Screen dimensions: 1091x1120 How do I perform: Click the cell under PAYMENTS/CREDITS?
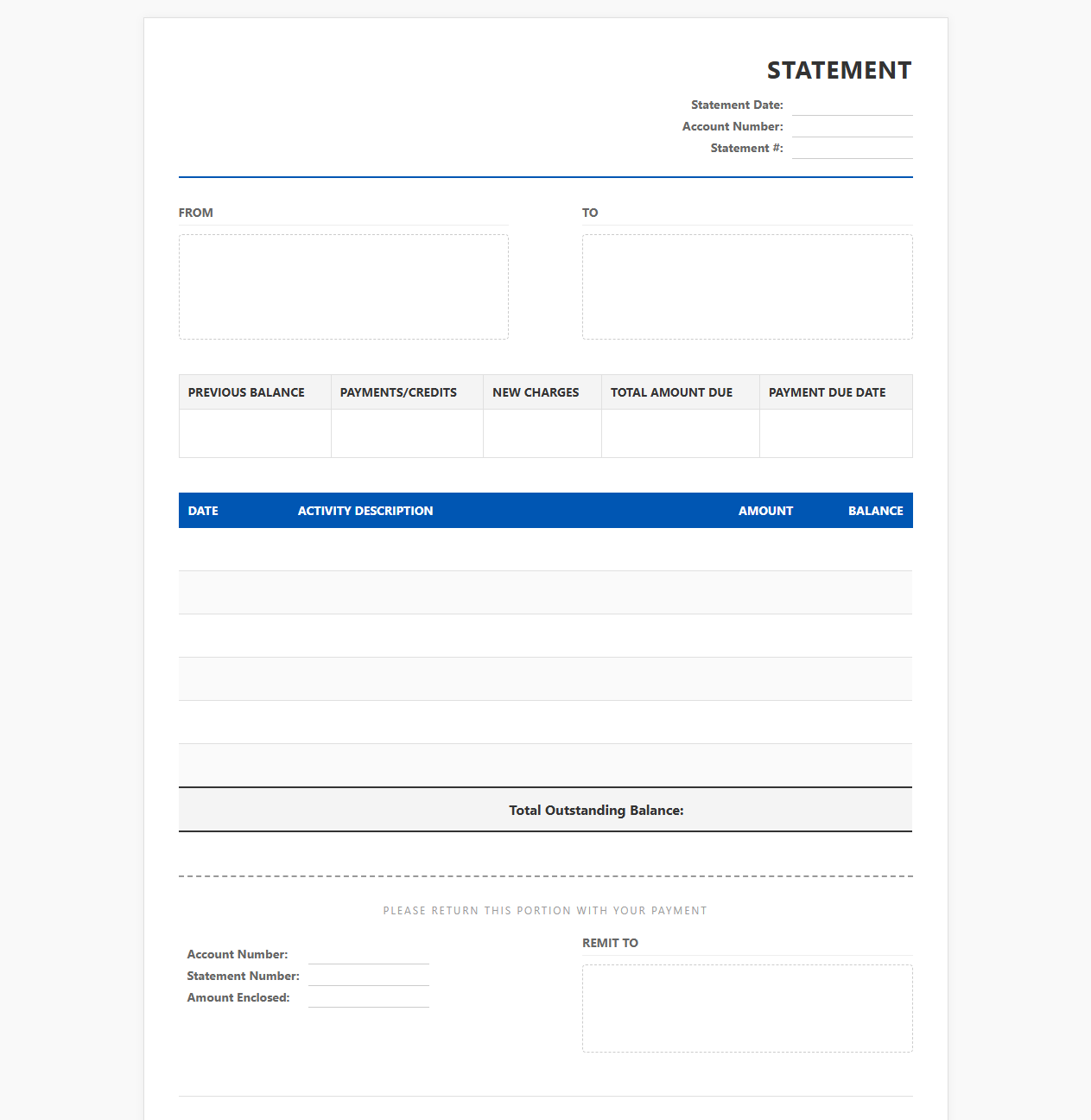407,433
